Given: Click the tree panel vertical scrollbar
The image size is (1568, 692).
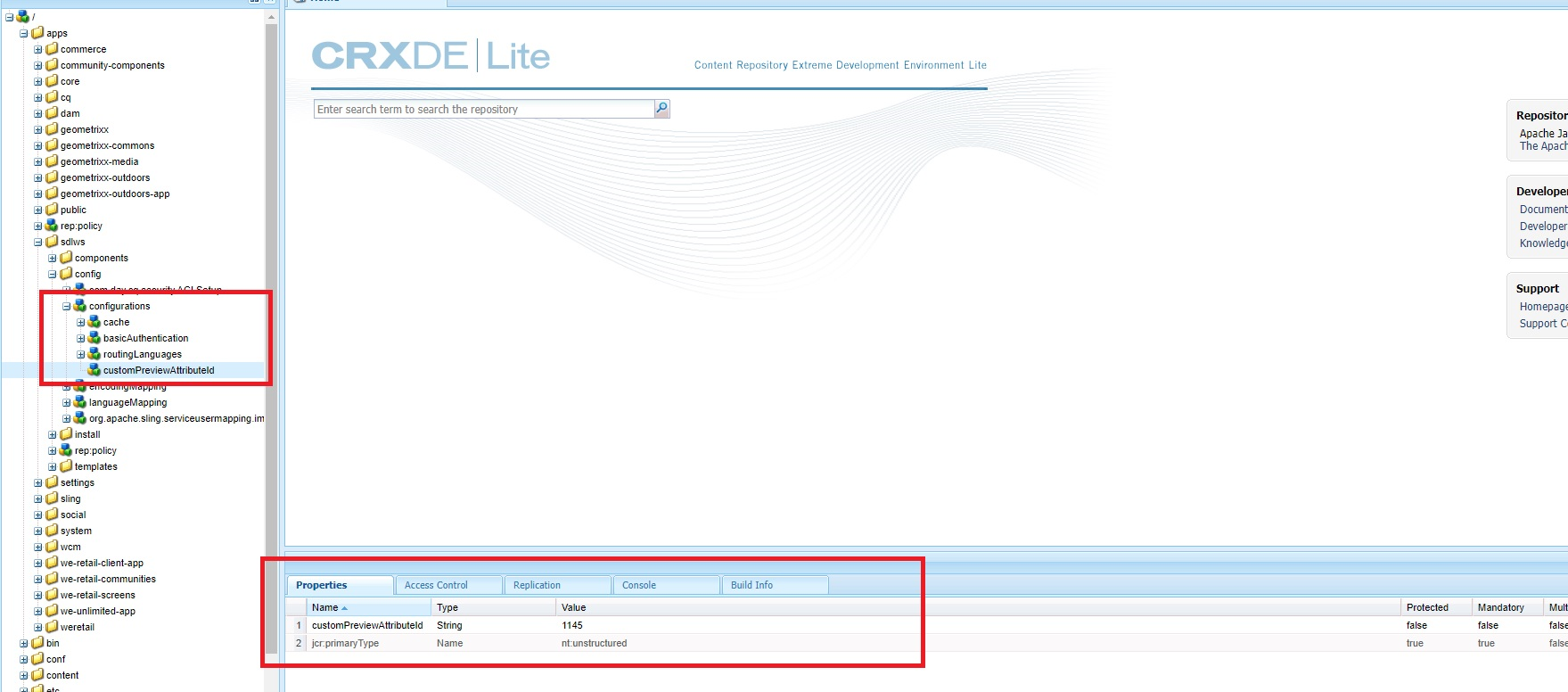Looking at the screenshot, I should tap(271, 339).
